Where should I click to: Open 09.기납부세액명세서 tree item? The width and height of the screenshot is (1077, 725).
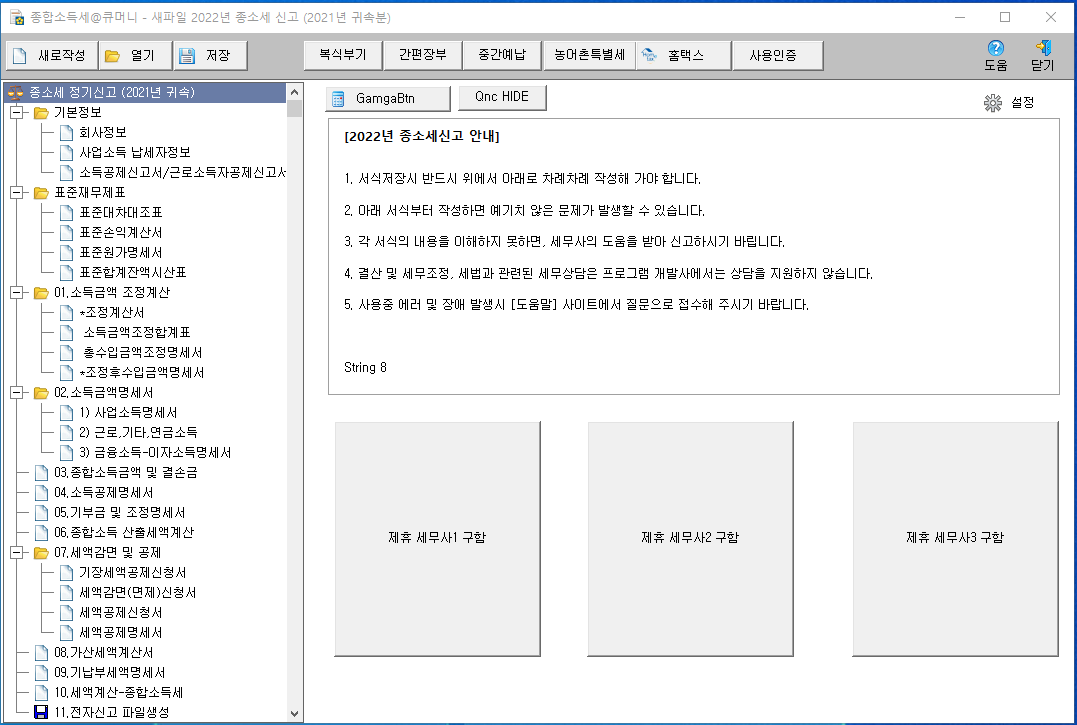[x=110, y=673]
